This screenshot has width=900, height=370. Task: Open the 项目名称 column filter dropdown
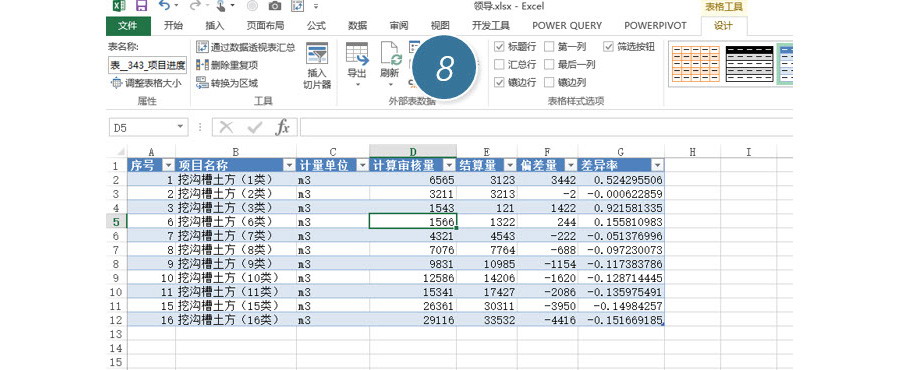point(289,166)
